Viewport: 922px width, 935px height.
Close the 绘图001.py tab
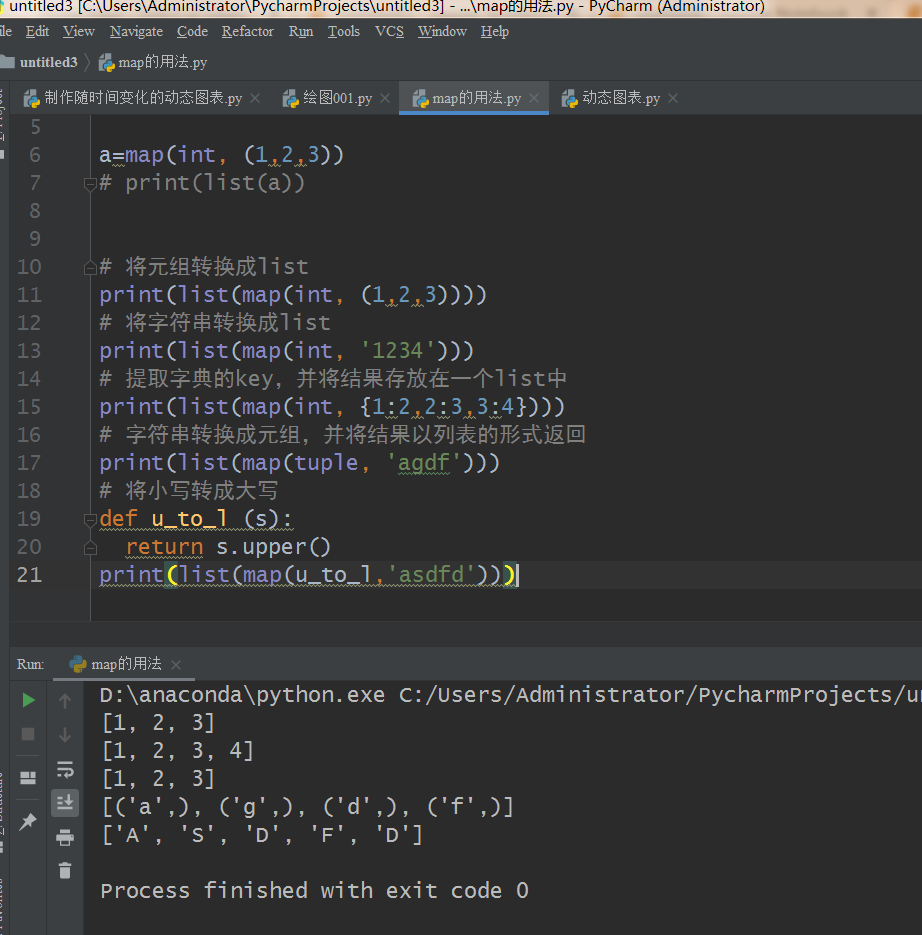coord(385,98)
